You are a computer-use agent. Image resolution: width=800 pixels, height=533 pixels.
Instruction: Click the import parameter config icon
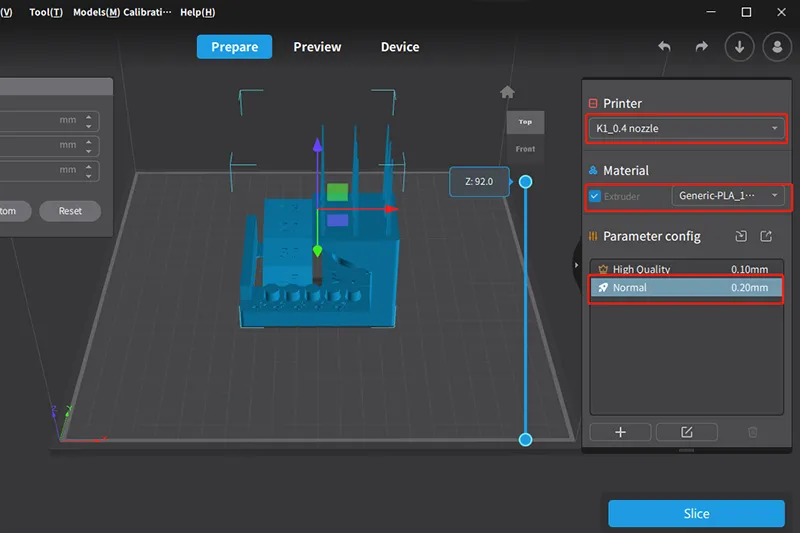[x=740, y=237]
